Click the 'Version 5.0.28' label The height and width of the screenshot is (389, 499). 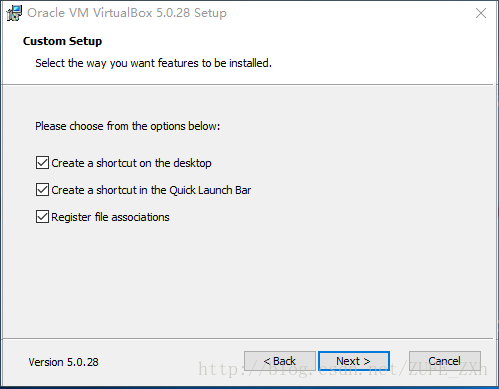click(x=63, y=362)
